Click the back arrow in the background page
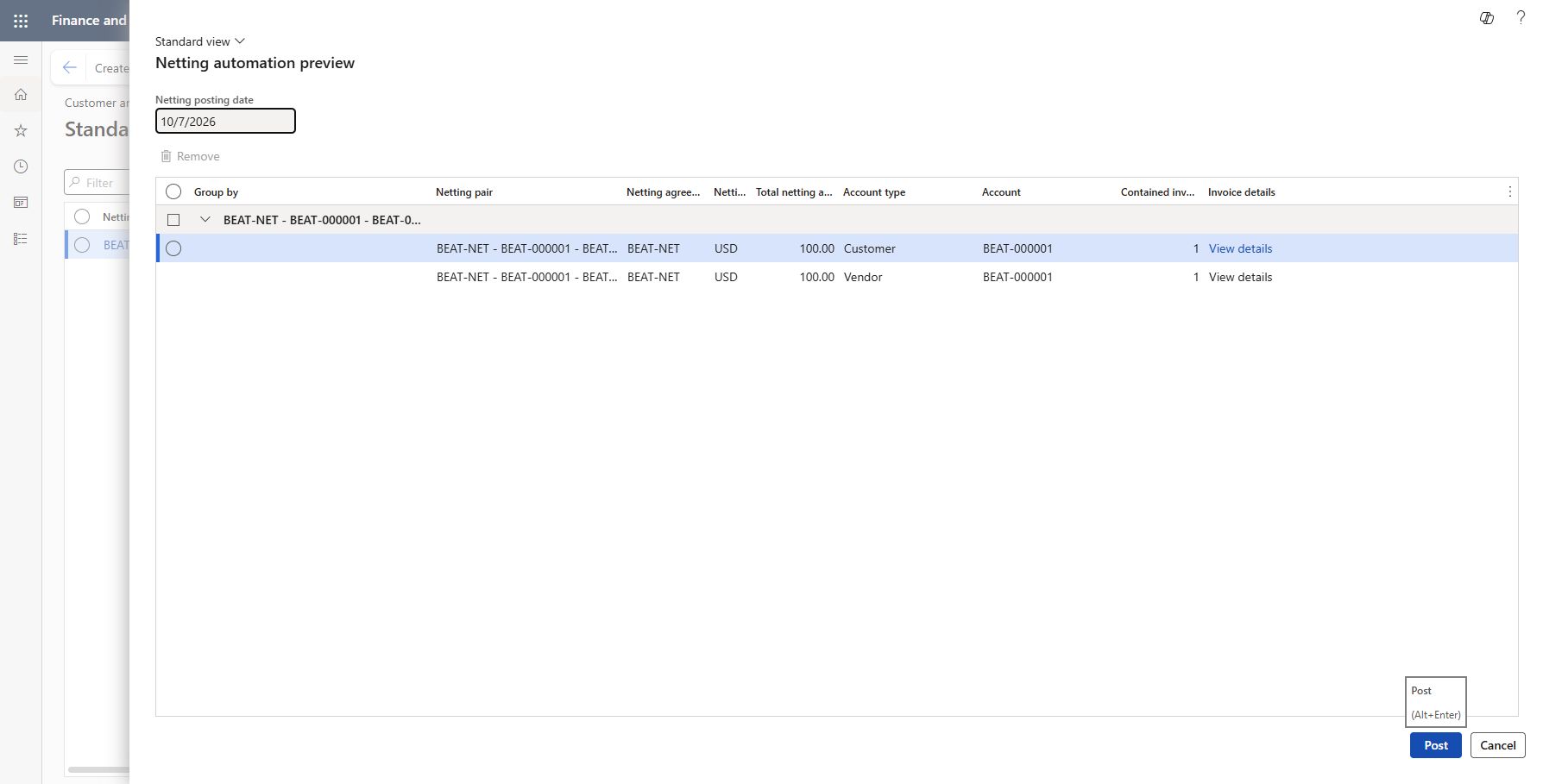 point(70,67)
